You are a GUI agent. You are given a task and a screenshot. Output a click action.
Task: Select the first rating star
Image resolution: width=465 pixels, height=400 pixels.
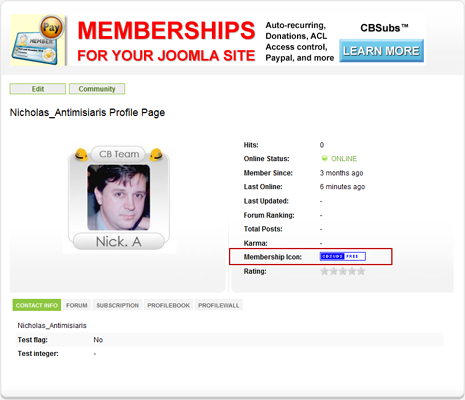click(x=324, y=271)
